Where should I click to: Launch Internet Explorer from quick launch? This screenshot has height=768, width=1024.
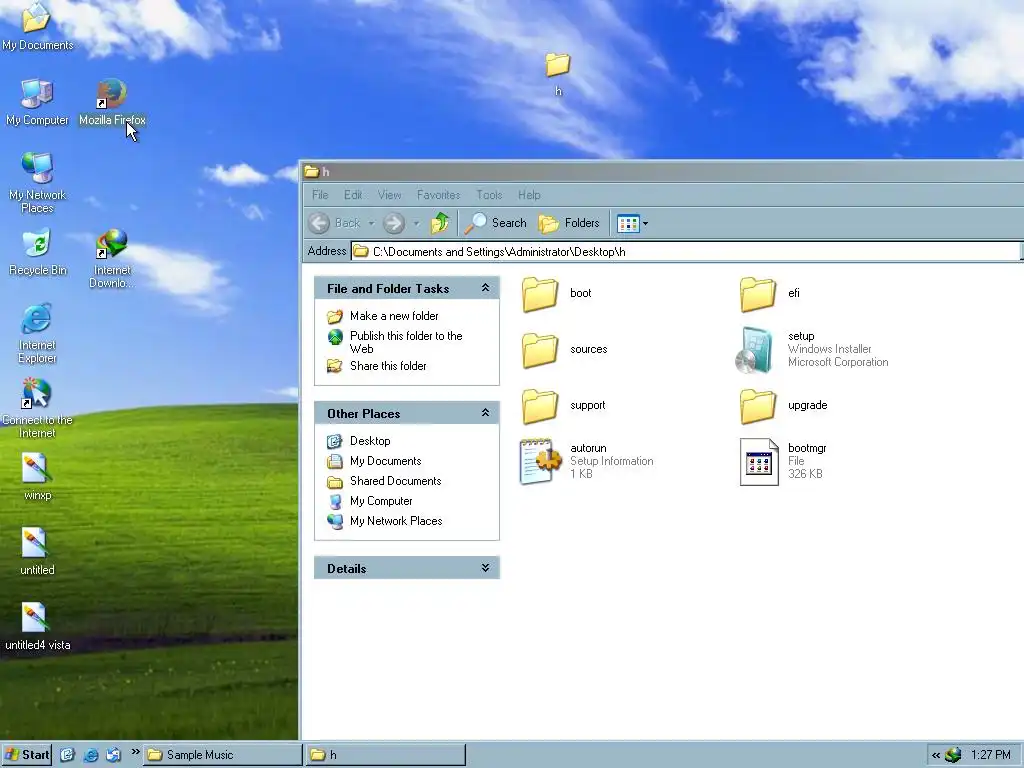pyautogui.click(x=91, y=755)
